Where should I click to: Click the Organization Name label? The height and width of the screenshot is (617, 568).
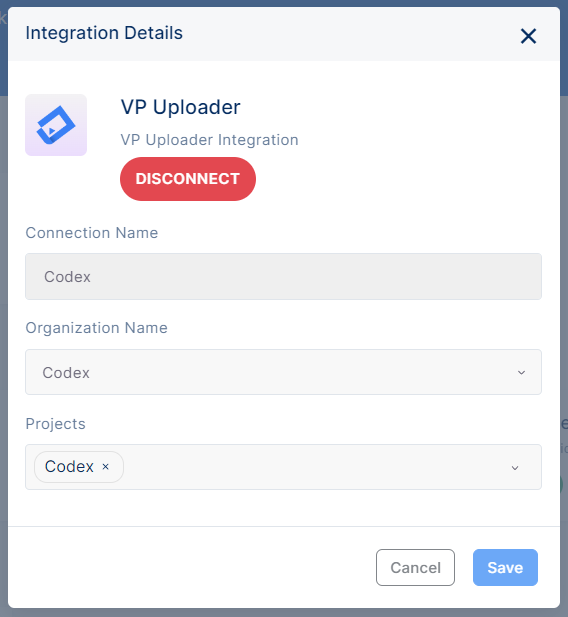[x=96, y=328]
